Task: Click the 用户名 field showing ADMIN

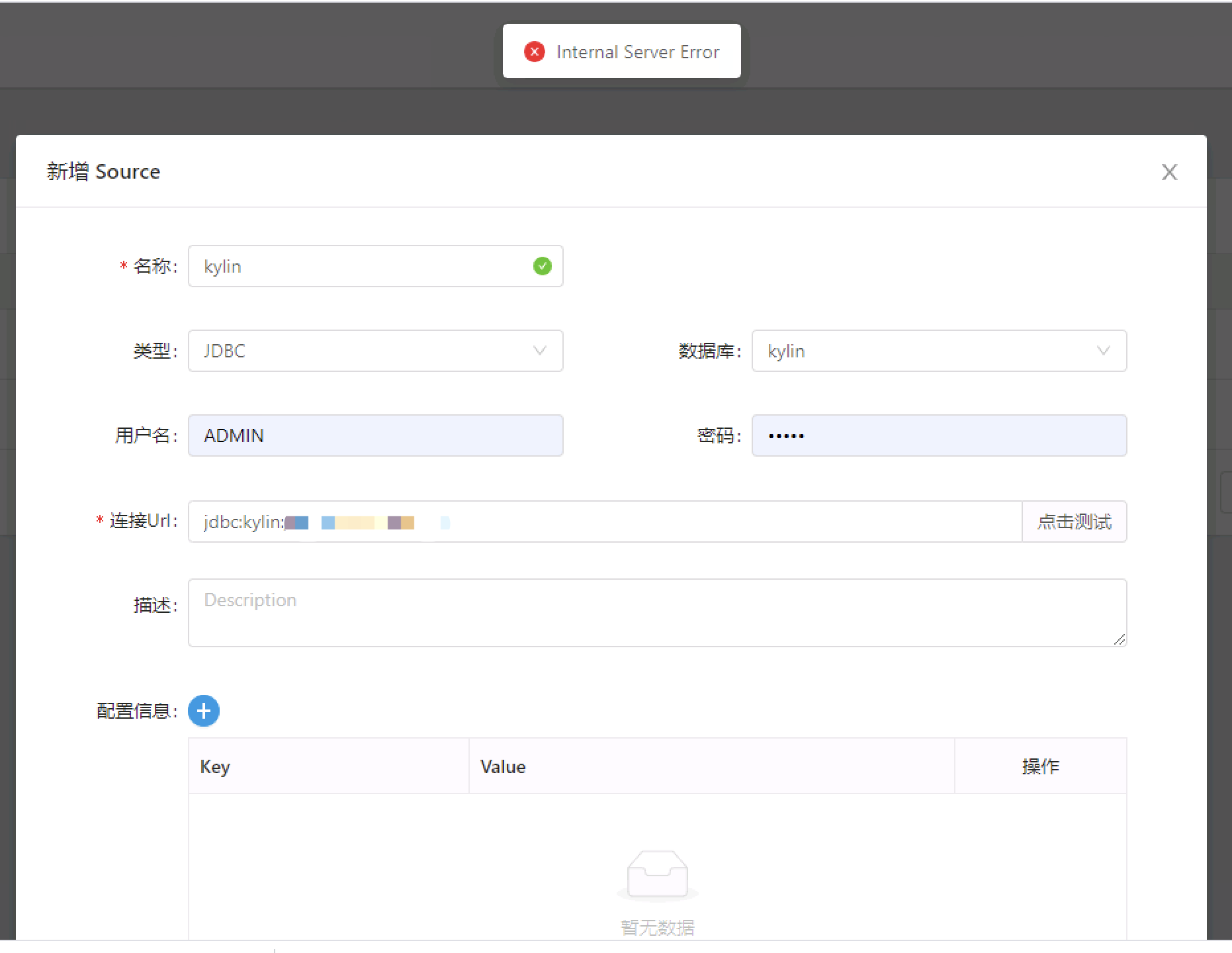Action: (x=375, y=435)
